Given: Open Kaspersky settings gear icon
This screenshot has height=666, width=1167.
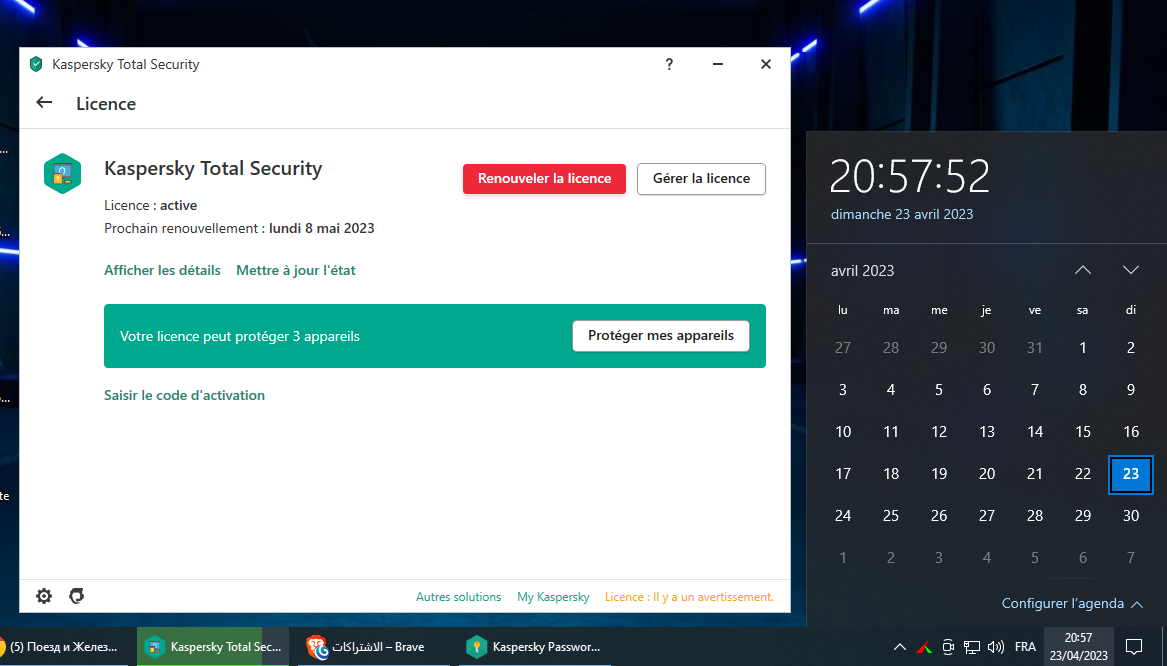Looking at the screenshot, I should pyautogui.click(x=44, y=596).
